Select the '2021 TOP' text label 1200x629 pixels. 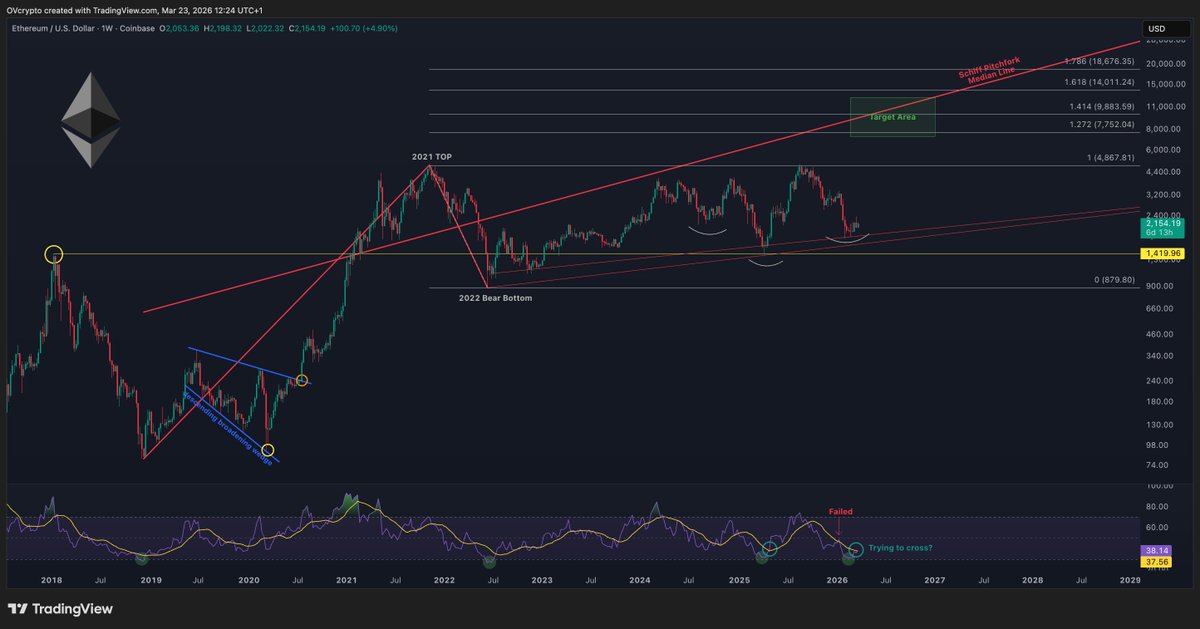pyautogui.click(x=432, y=158)
